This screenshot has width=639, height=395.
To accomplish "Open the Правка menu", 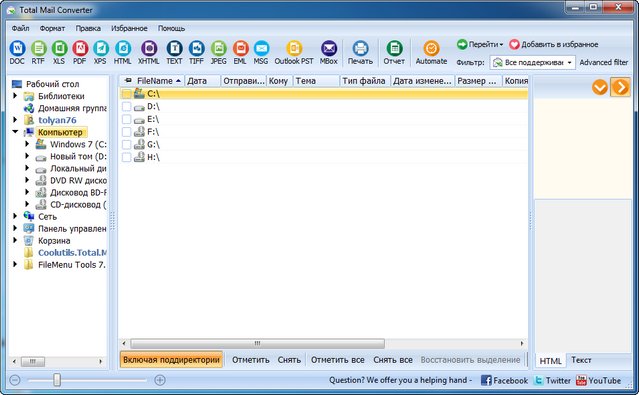I will [88, 28].
